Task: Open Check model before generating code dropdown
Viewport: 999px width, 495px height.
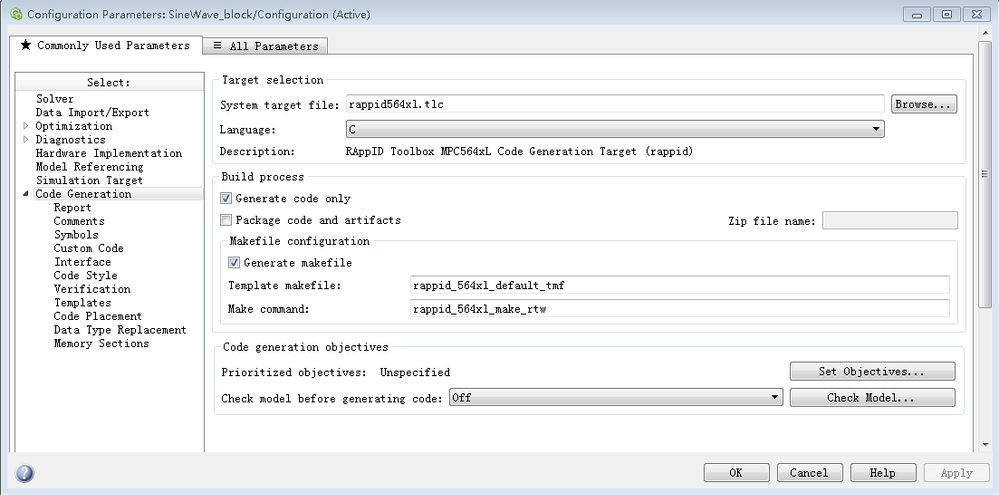Action: [x=615, y=398]
